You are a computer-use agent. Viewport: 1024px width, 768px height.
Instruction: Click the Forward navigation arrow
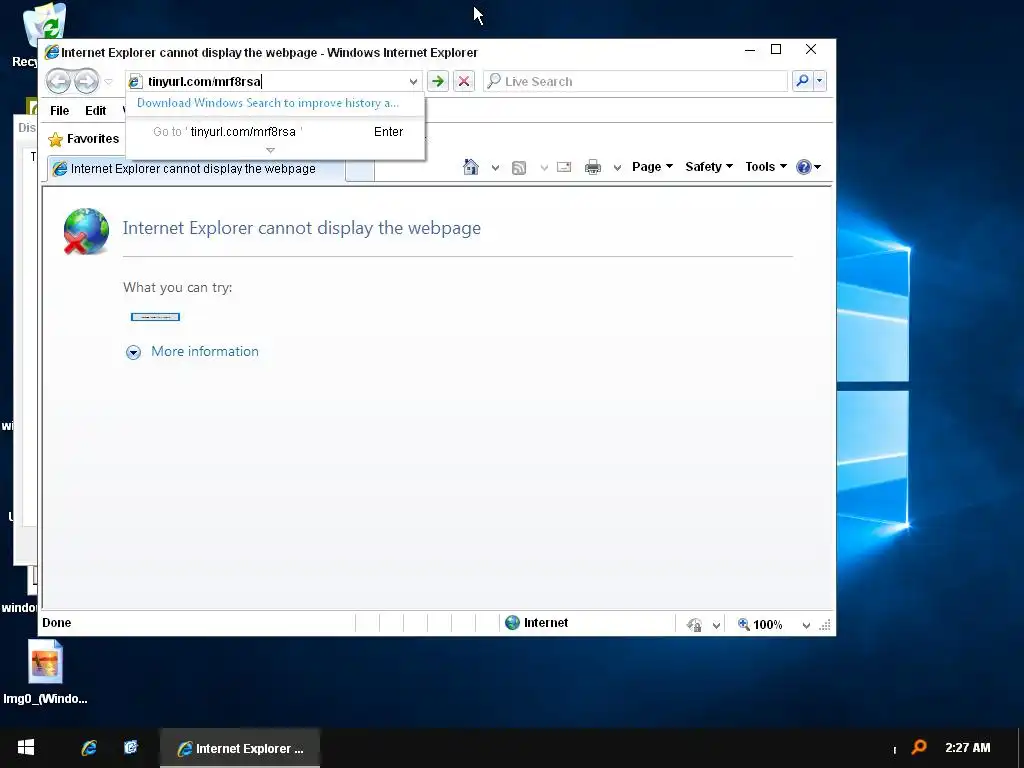86,81
